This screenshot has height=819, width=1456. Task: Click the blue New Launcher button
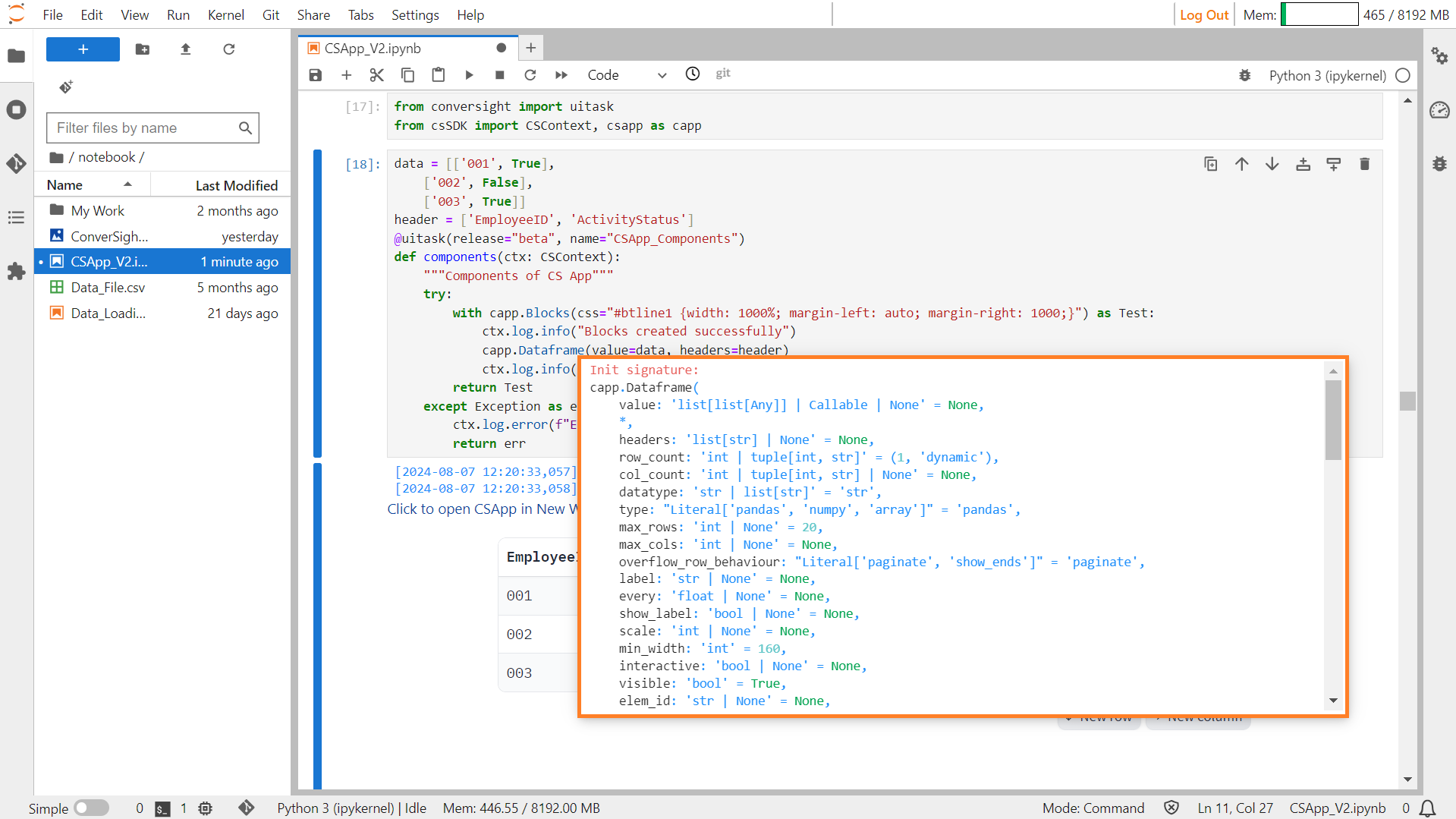click(83, 49)
